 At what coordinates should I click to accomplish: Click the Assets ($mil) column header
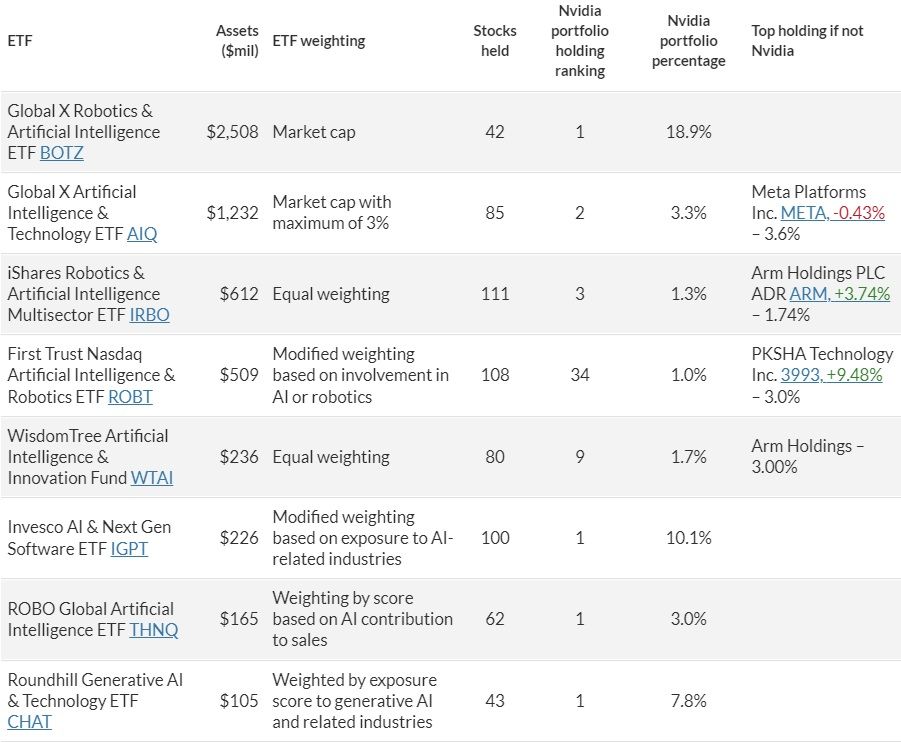coord(237,41)
